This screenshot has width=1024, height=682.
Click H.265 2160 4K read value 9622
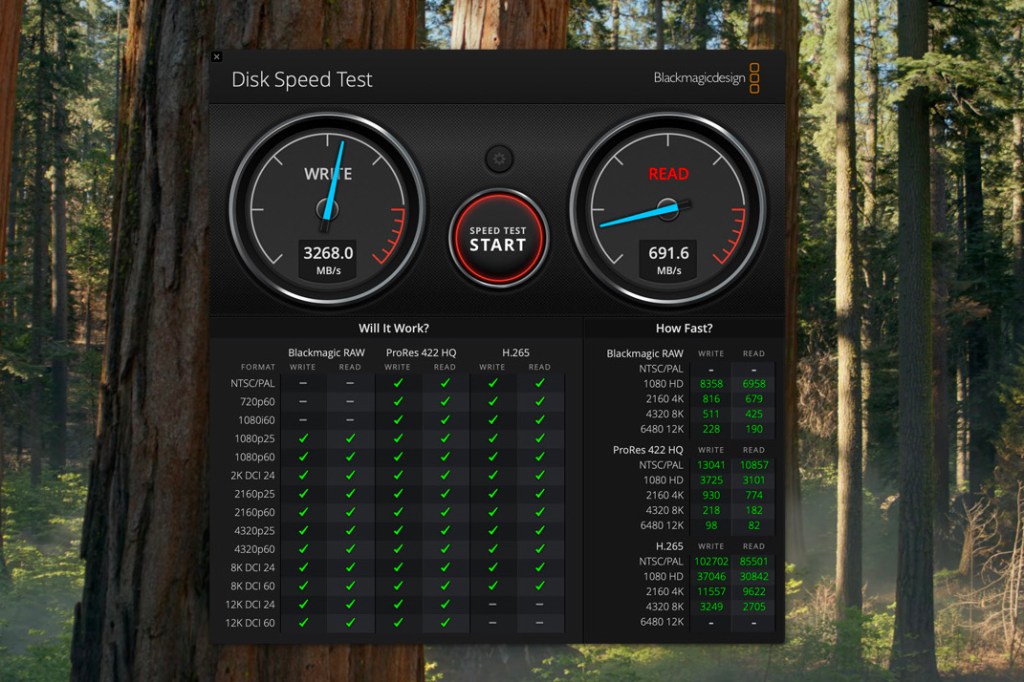pyautogui.click(x=754, y=592)
